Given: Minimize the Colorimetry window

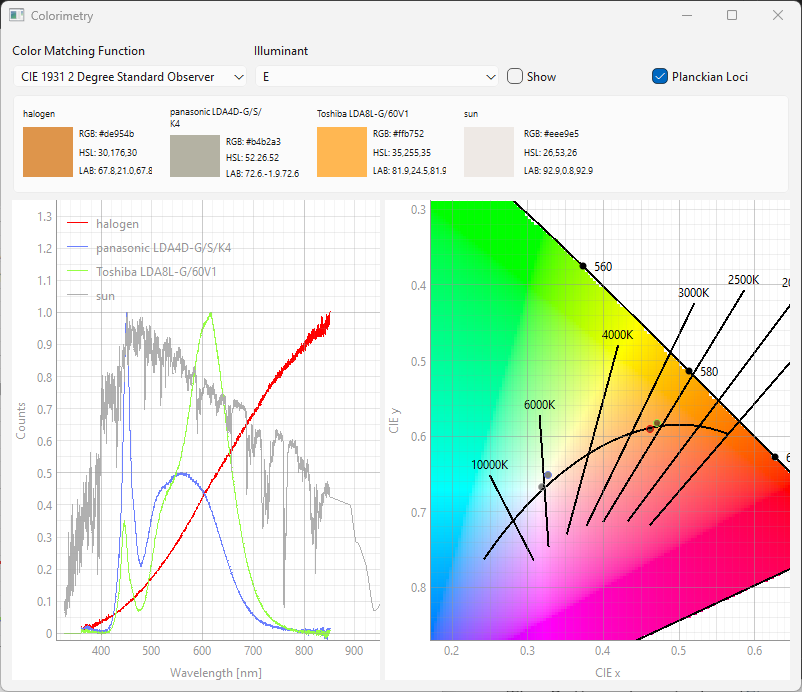Looking at the screenshot, I should pos(686,16).
